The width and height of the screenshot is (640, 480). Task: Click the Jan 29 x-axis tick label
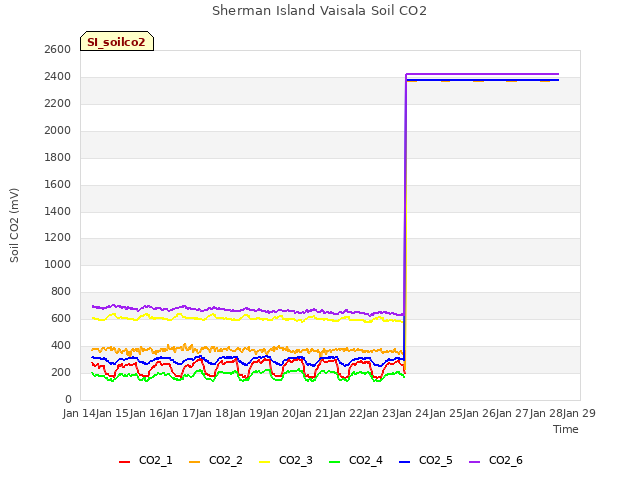tap(579, 413)
